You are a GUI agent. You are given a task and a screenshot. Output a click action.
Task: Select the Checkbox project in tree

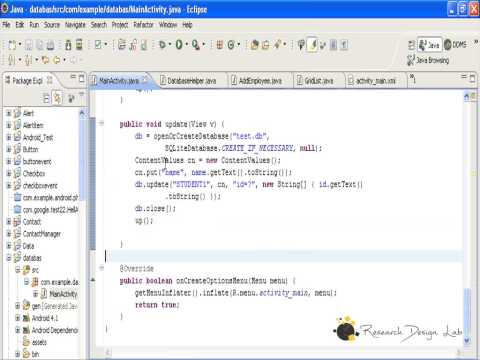tap(34, 173)
